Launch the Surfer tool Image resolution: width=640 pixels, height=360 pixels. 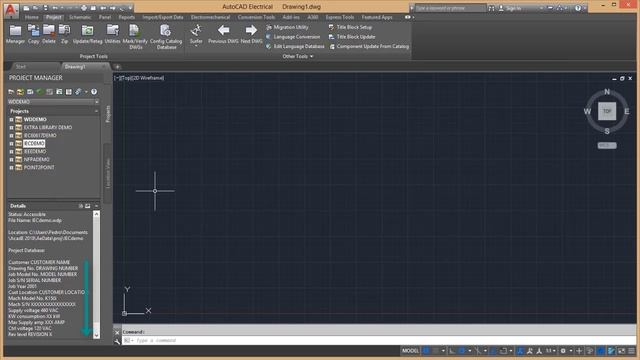pyautogui.click(x=196, y=35)
